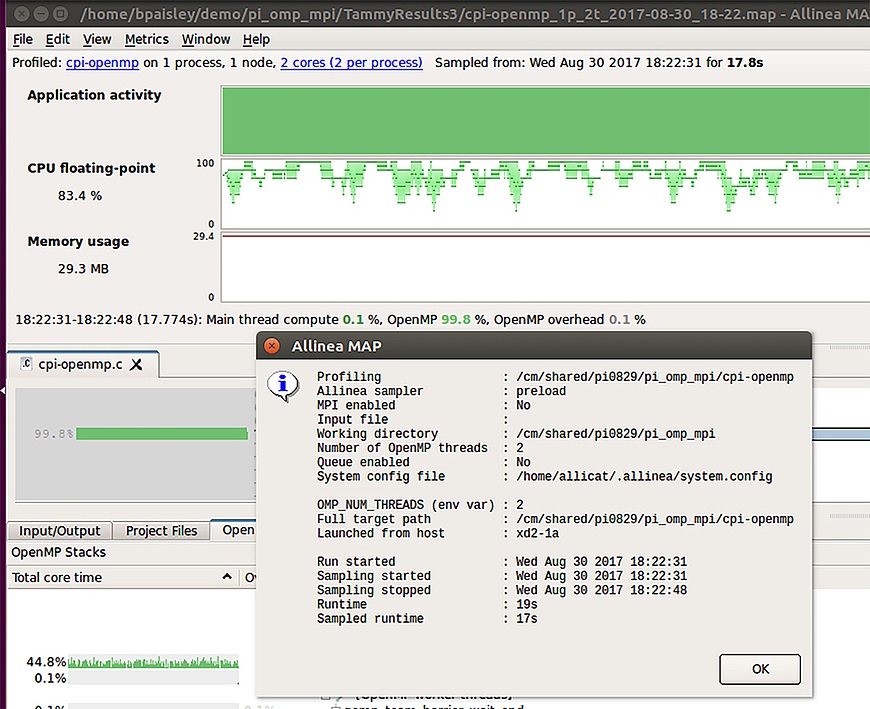The width and height of the screenshot is (870, 709).
Task: Click the Application activity timeline chart
Action: (x=545, y=120)
